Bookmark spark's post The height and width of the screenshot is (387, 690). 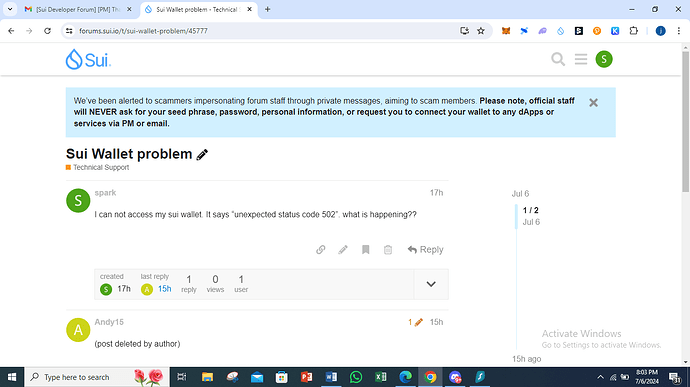[365, 250]
